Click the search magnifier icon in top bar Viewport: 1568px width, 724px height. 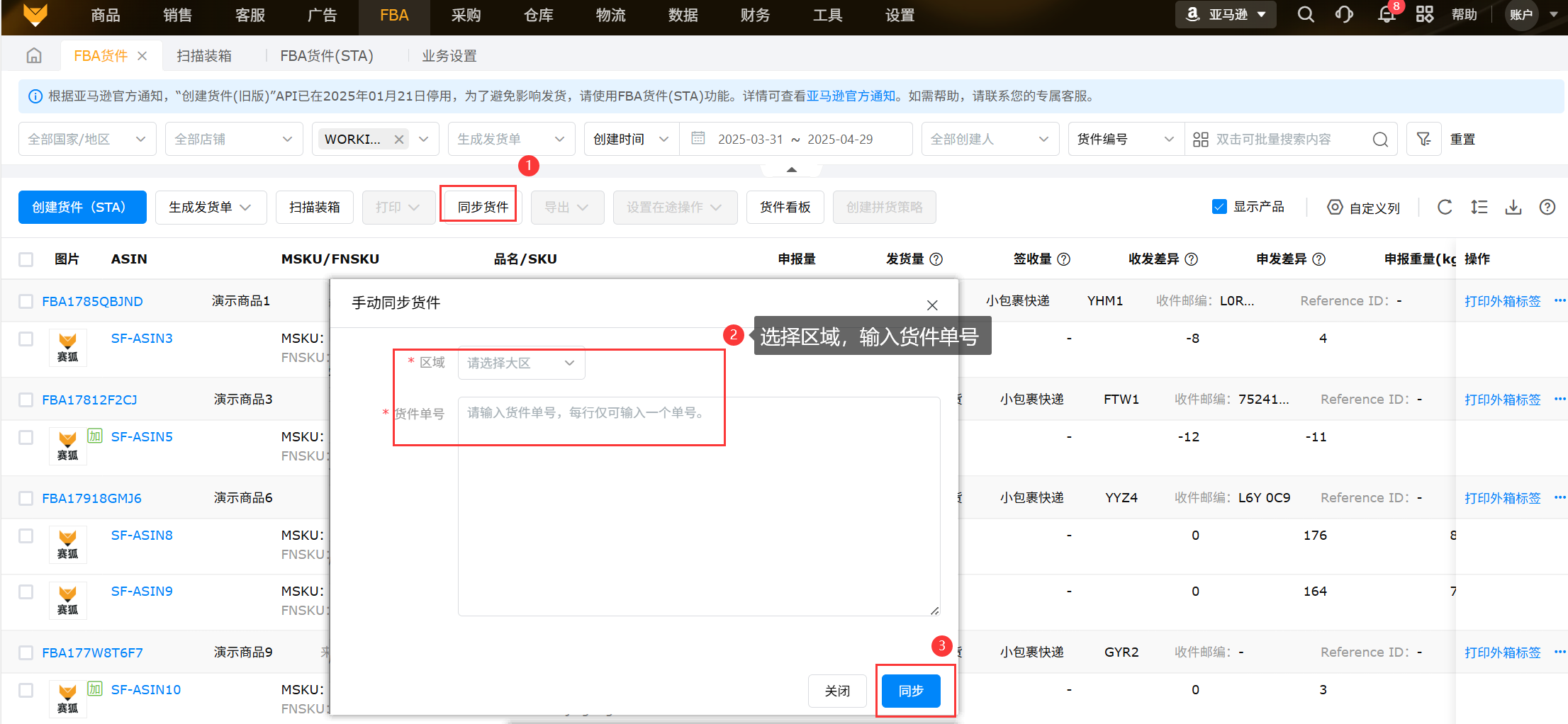(1305, 15)
